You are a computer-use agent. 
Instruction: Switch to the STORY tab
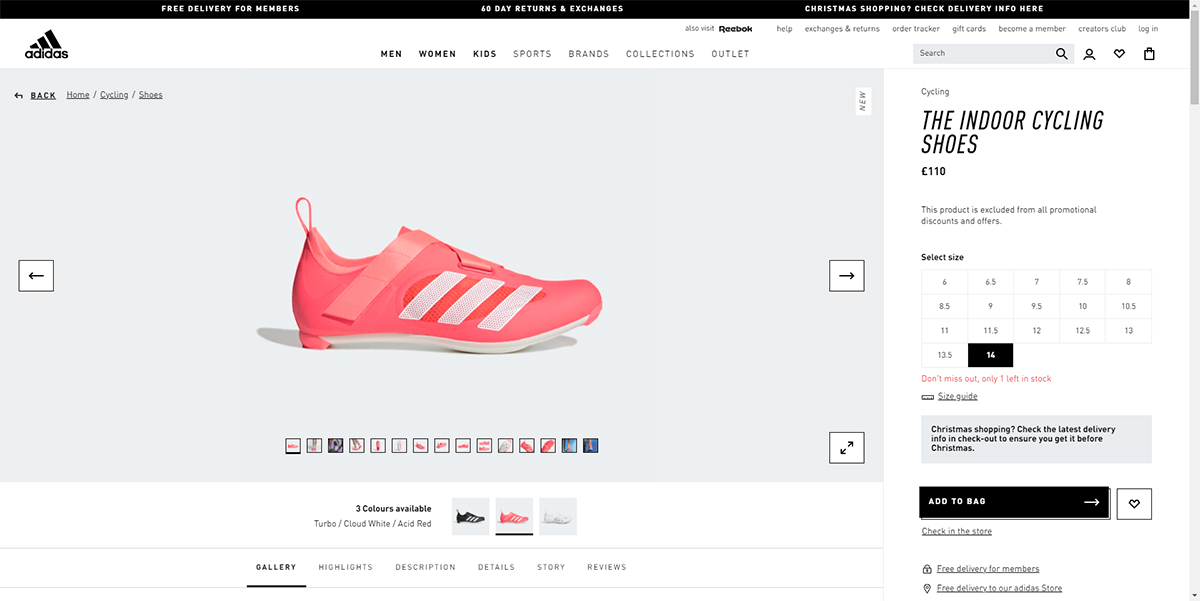pyautogui.click(x=551, y=567)
